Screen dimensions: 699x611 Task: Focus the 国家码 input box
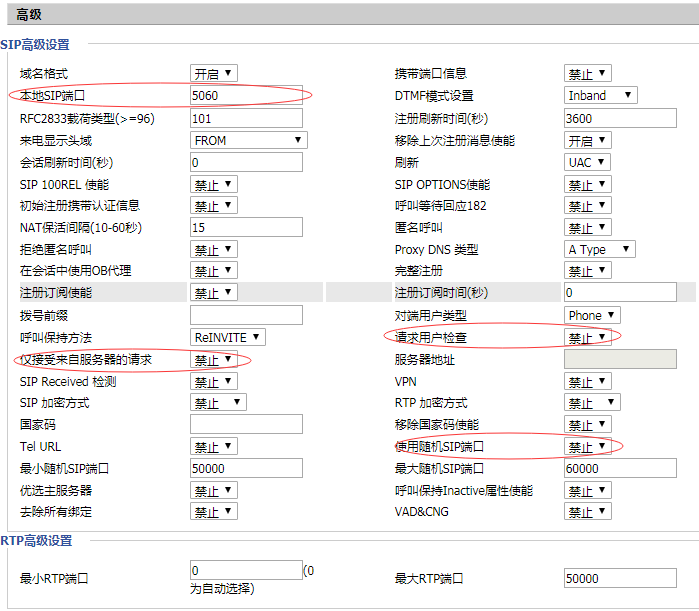point(246,425)
